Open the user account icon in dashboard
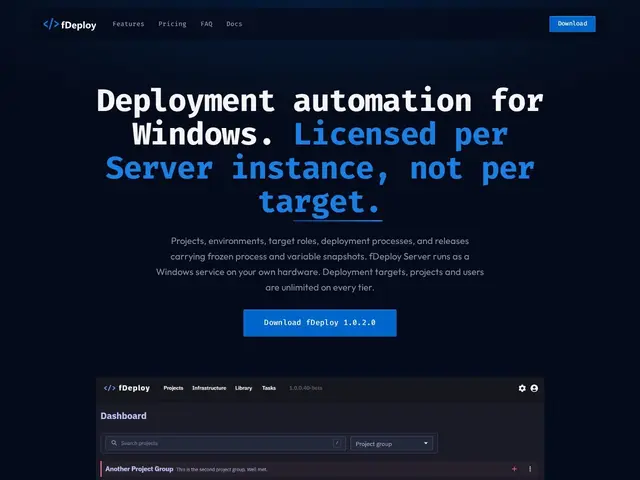Viewport: 640px width, 480px height. (534, 388)
